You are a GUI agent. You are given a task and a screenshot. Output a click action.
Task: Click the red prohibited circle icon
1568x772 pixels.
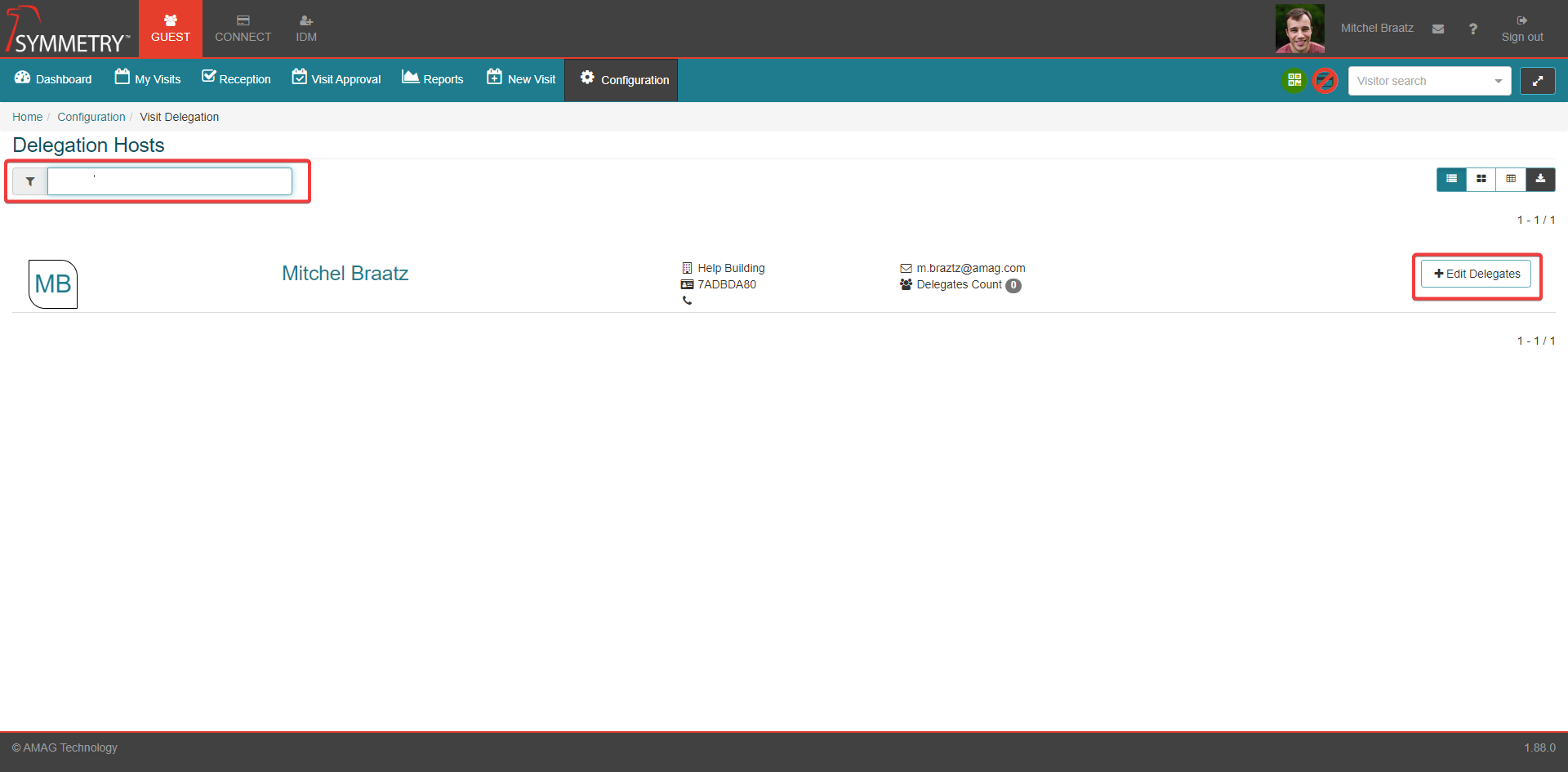tap(1325, 80)
